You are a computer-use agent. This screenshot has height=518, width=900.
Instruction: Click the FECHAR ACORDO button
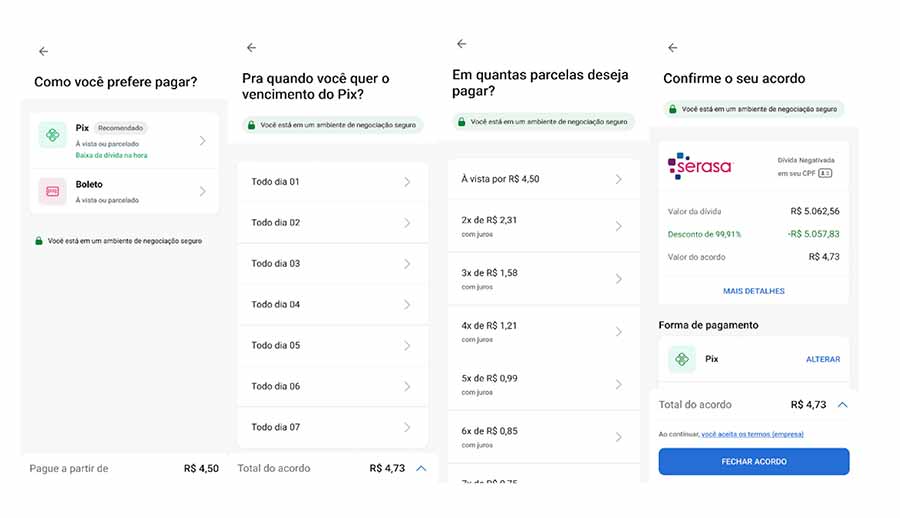point(753,461)
